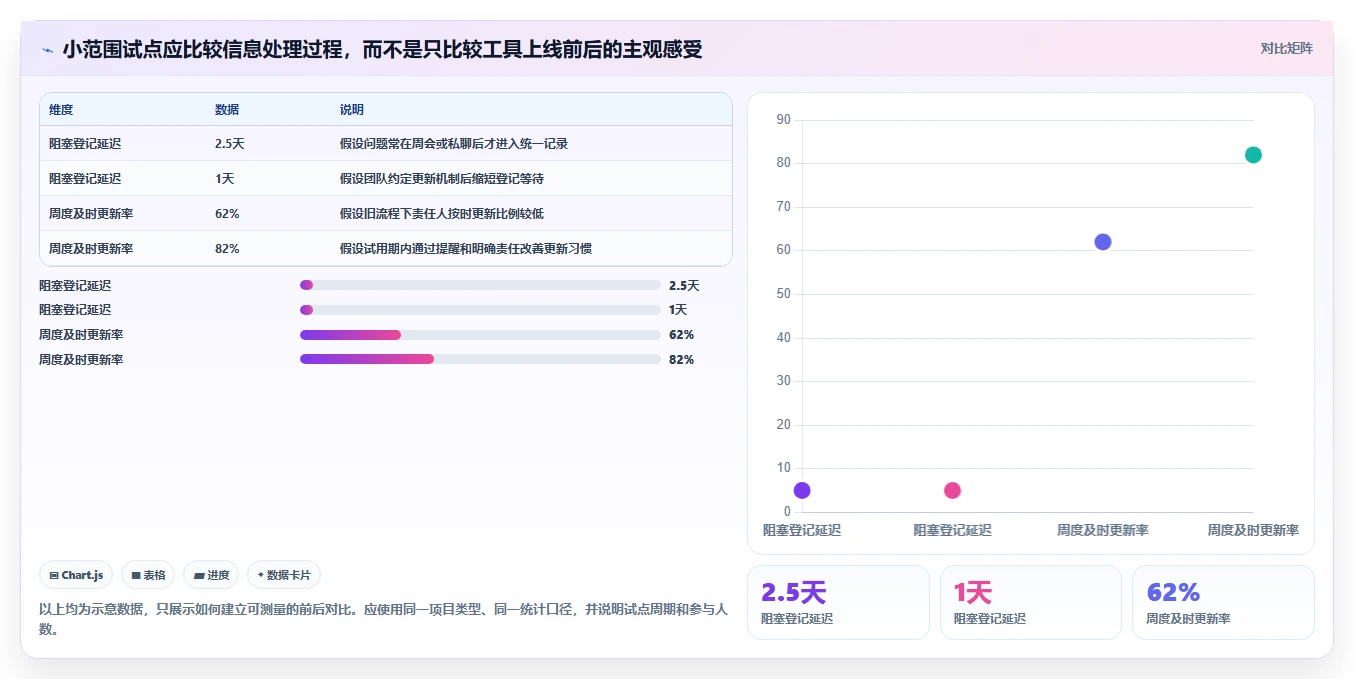1354x679 pixels.
Task: Click the purple data point on the chart
Action: (802, 490)
